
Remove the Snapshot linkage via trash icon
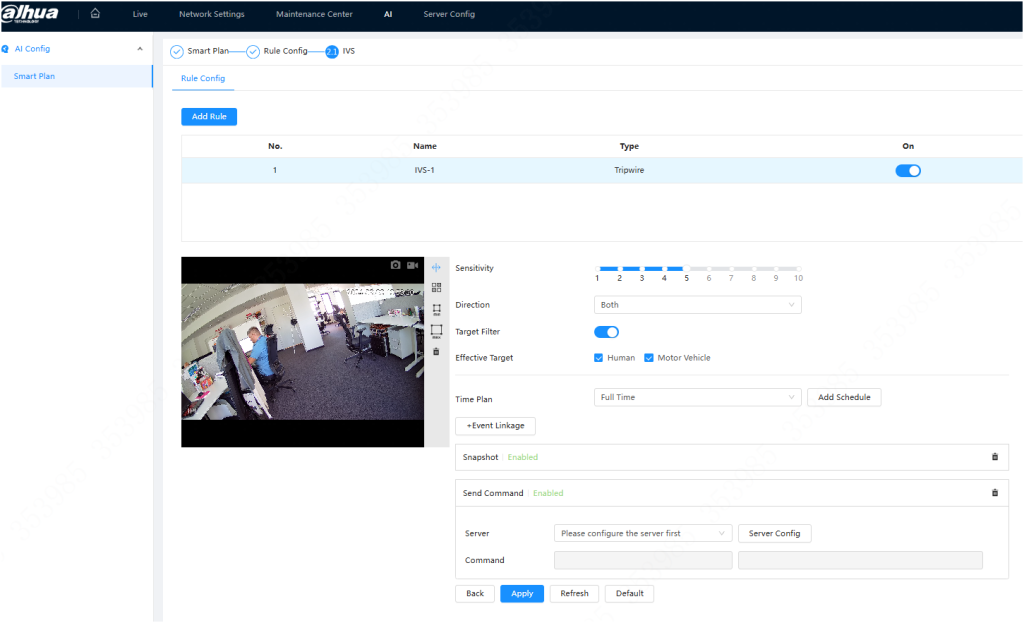[994, 457]
